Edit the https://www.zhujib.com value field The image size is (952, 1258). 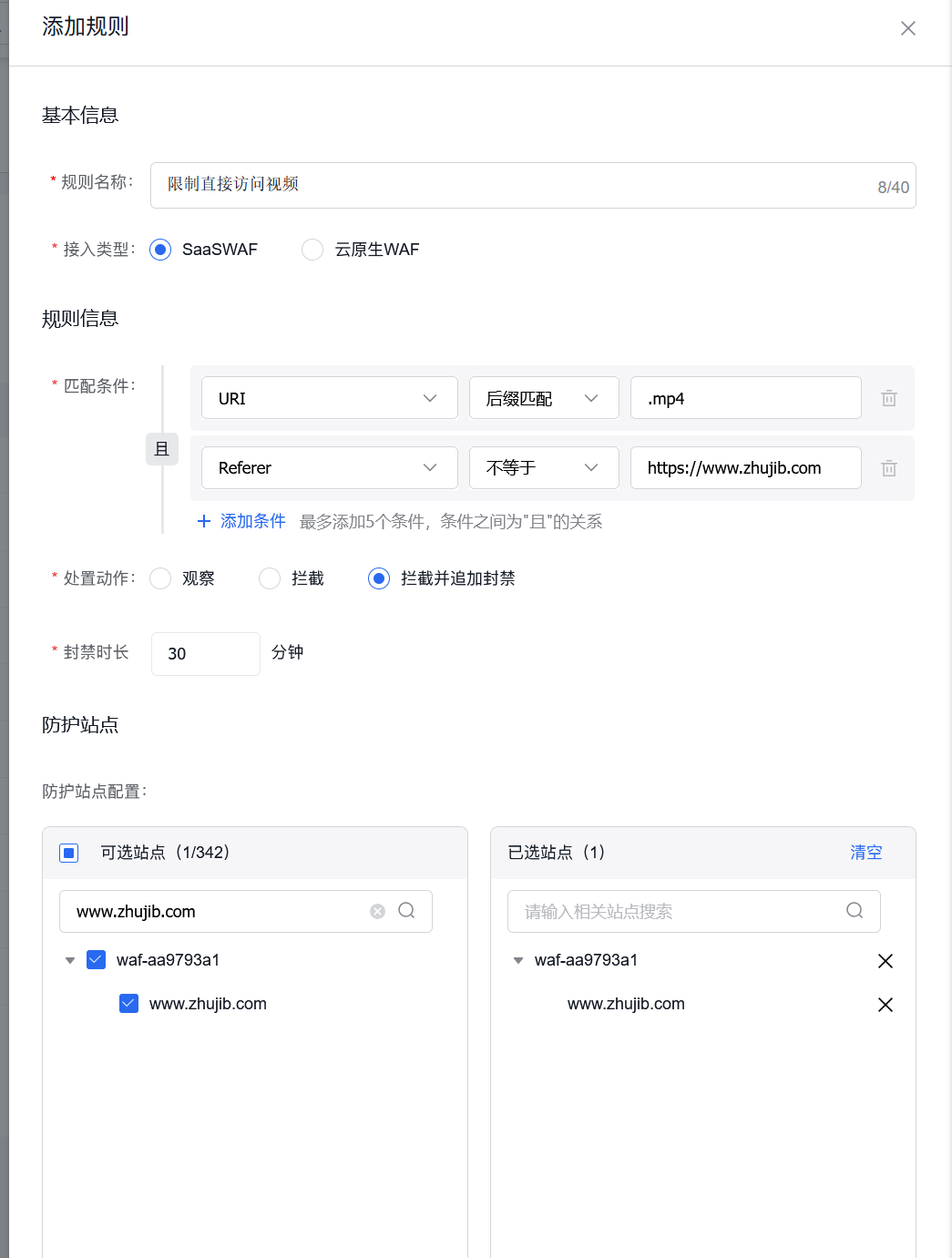pyautogui.click(x=746, y=467)
